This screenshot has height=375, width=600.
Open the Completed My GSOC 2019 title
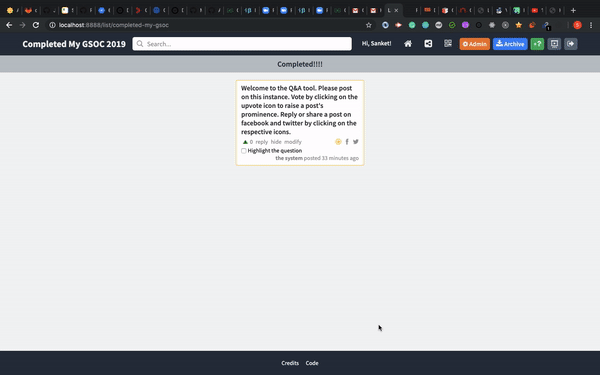[x=74, y=44]
